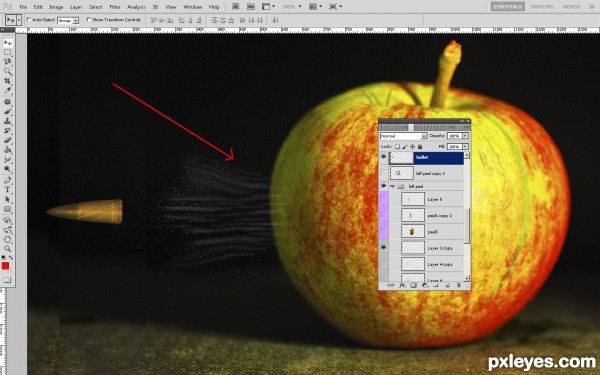The width and height of the screenshot is (600, 375).
Task: Switch to the Essentials workspace
Action: pos(507,7)
